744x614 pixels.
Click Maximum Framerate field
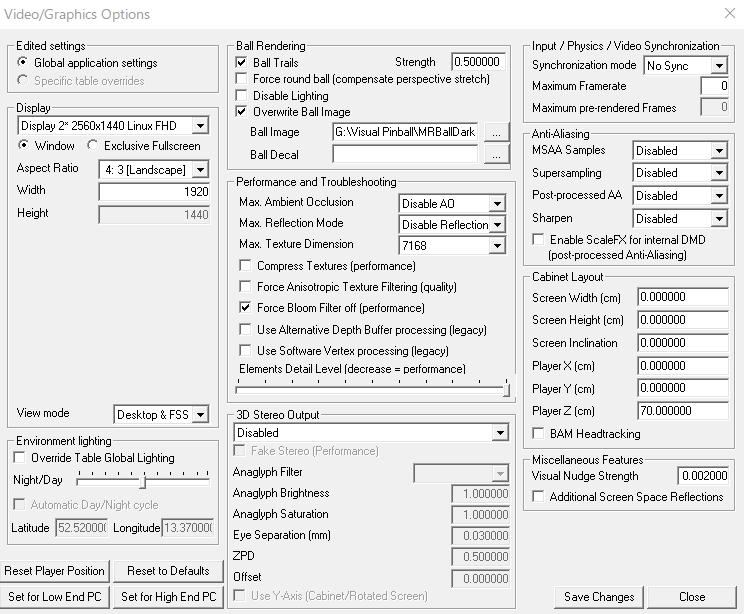pos(715,86)
